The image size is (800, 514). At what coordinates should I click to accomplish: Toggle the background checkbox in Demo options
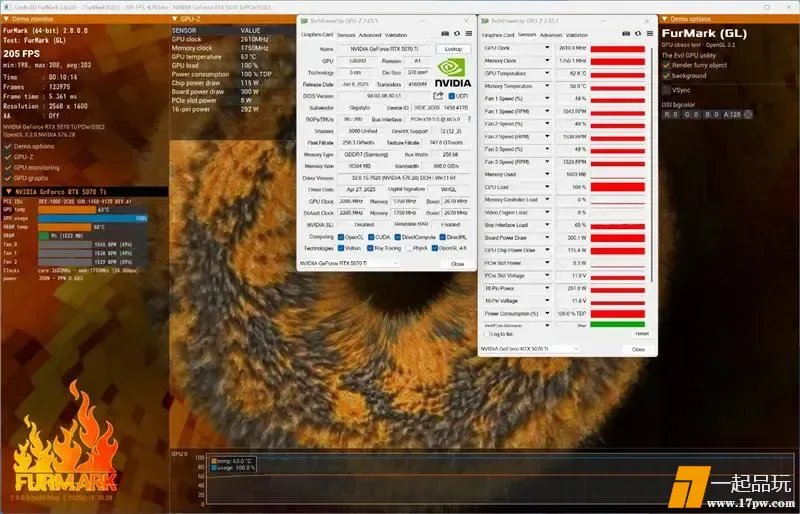[x=666, y=76]
